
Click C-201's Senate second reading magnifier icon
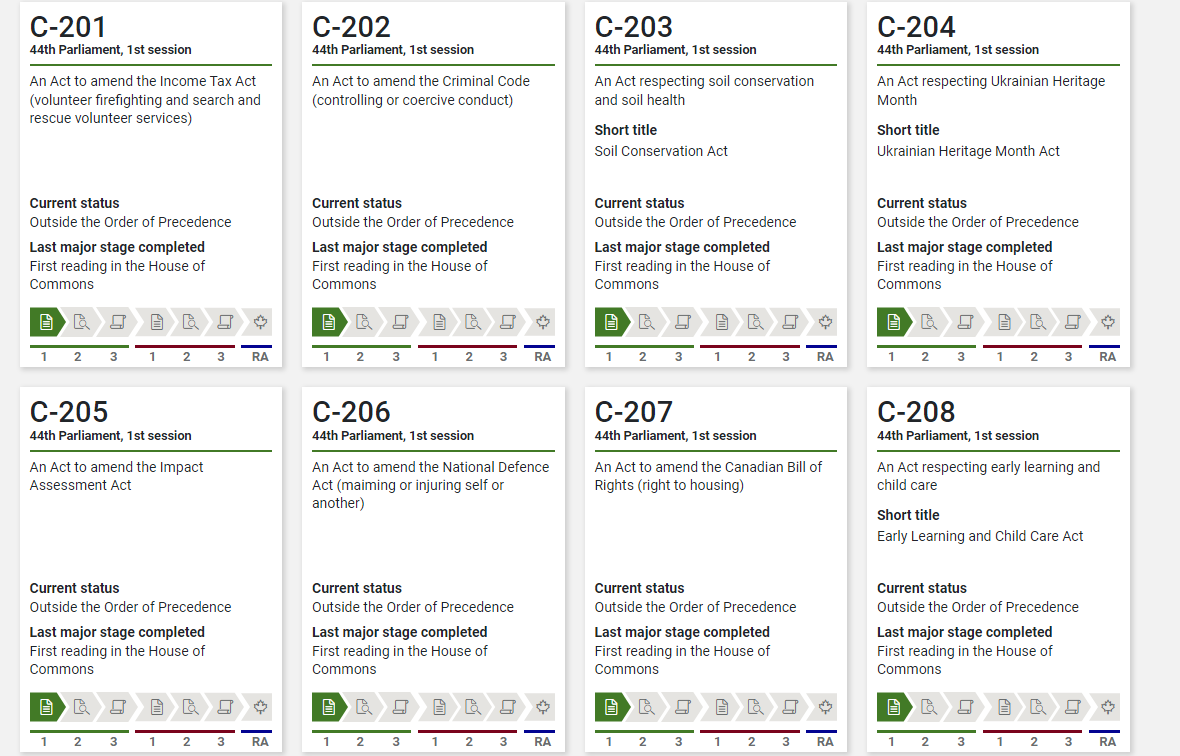[191, 322]
